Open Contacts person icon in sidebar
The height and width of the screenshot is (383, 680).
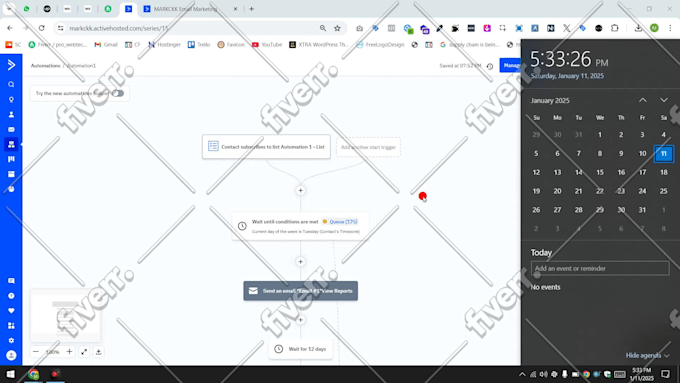(x=11, y=115)
